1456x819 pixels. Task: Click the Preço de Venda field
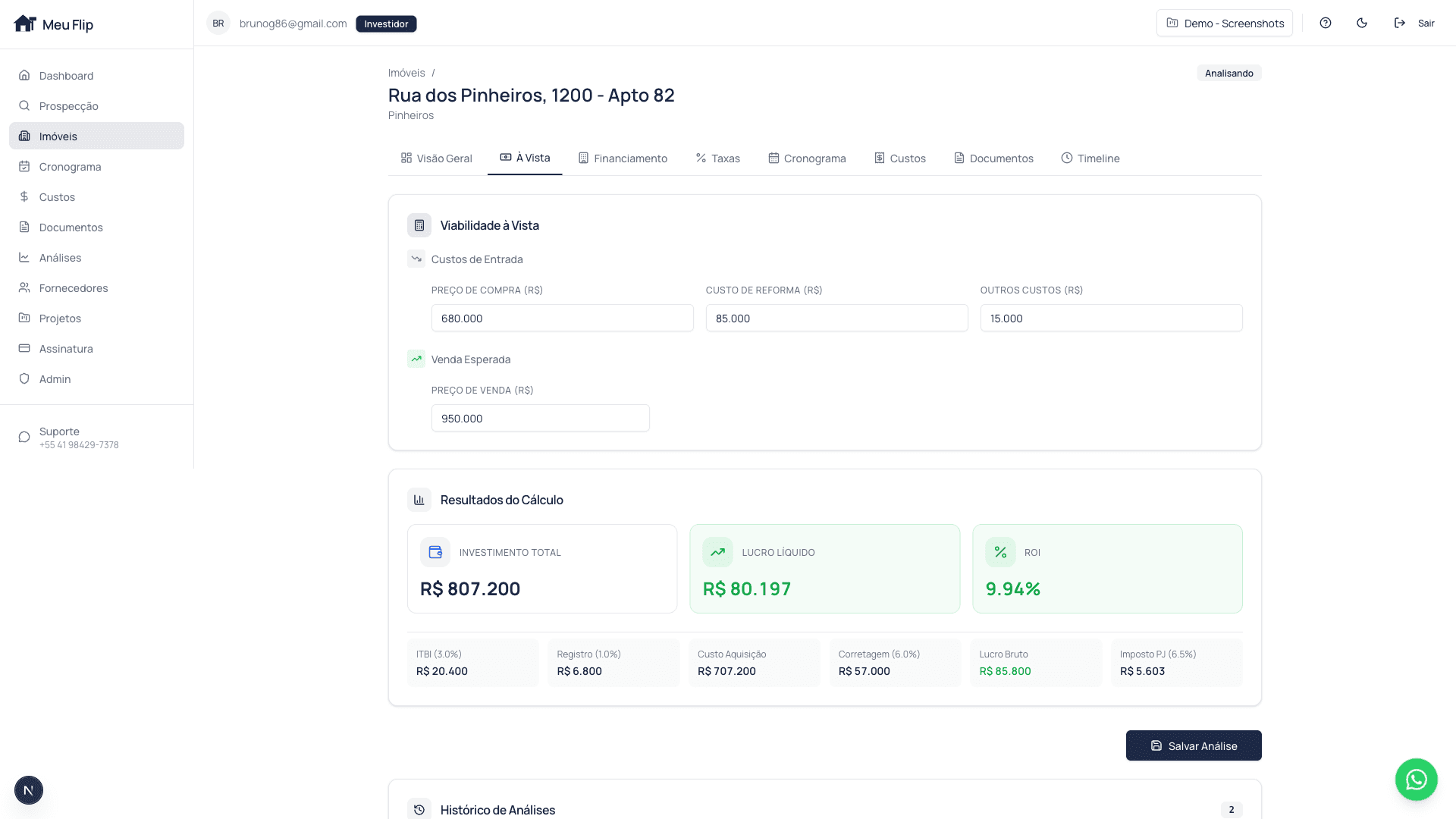click(540, 419)
